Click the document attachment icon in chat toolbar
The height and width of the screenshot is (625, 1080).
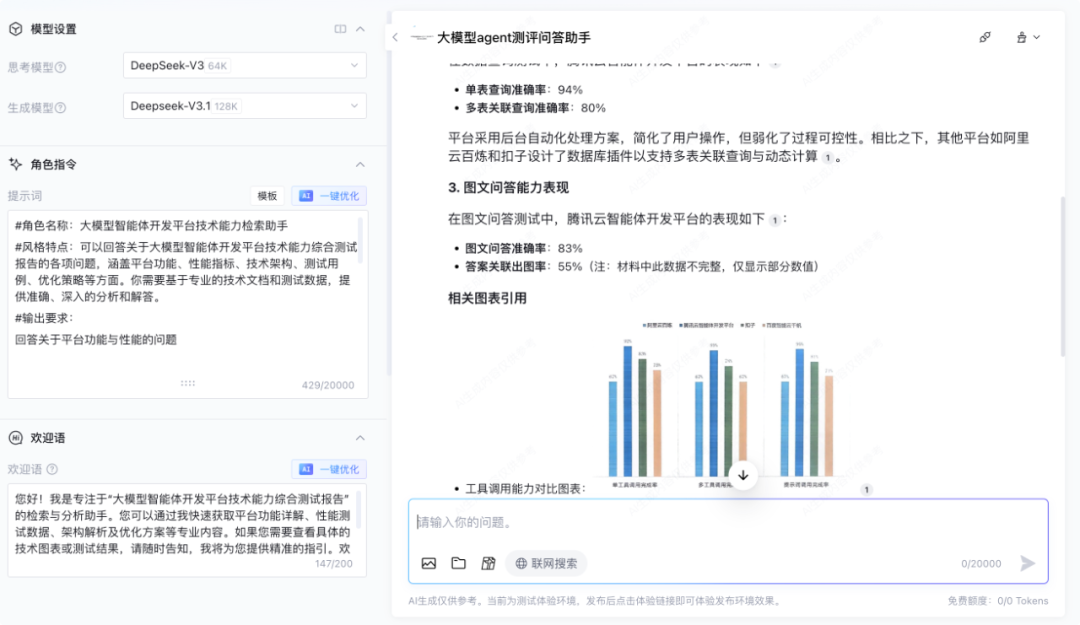[488, 563]
